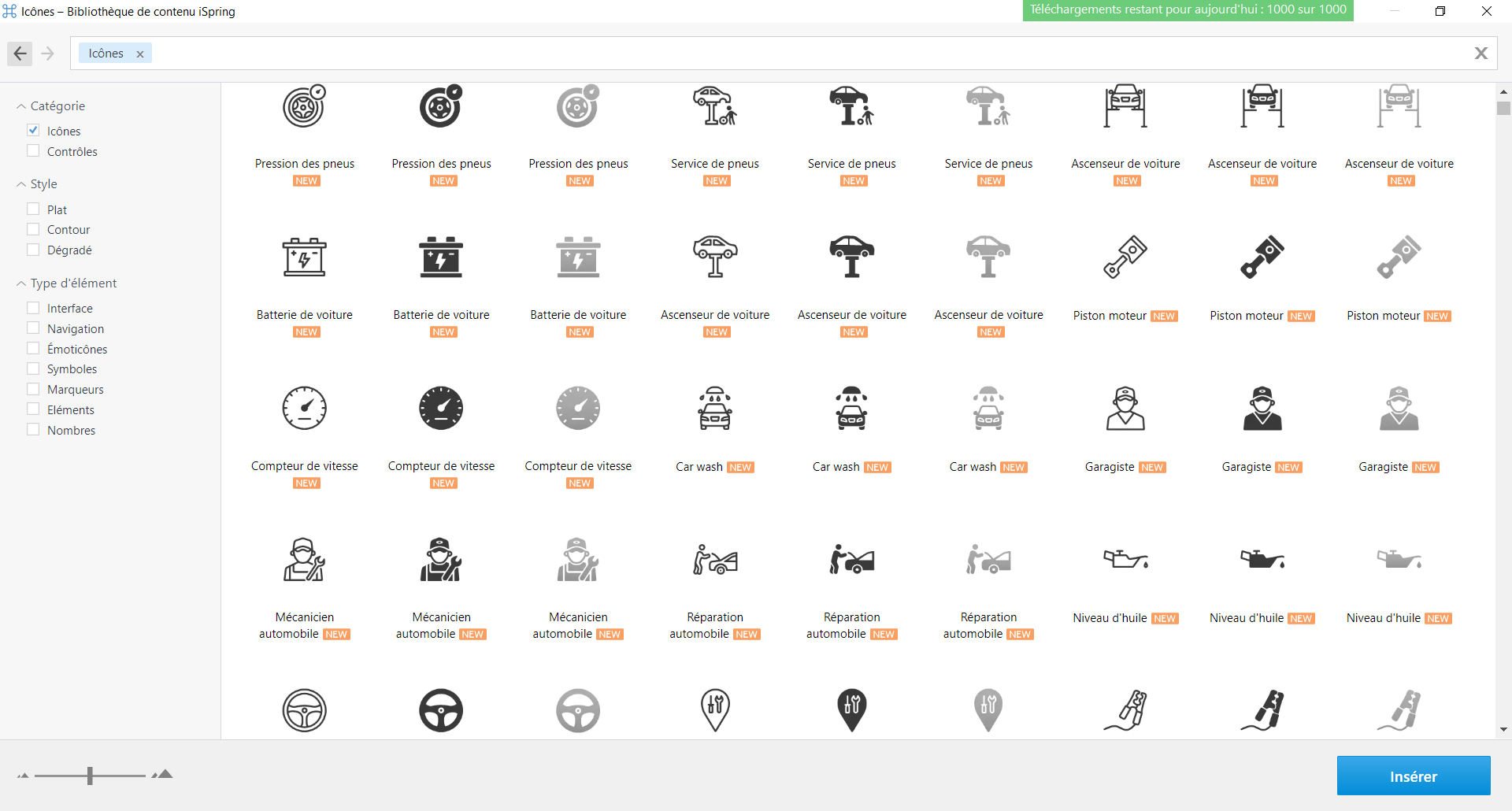The height and width of the screenshot is (811, 1512).
Task: Collapse the Type d'élément section
Action: click(21, 283)
